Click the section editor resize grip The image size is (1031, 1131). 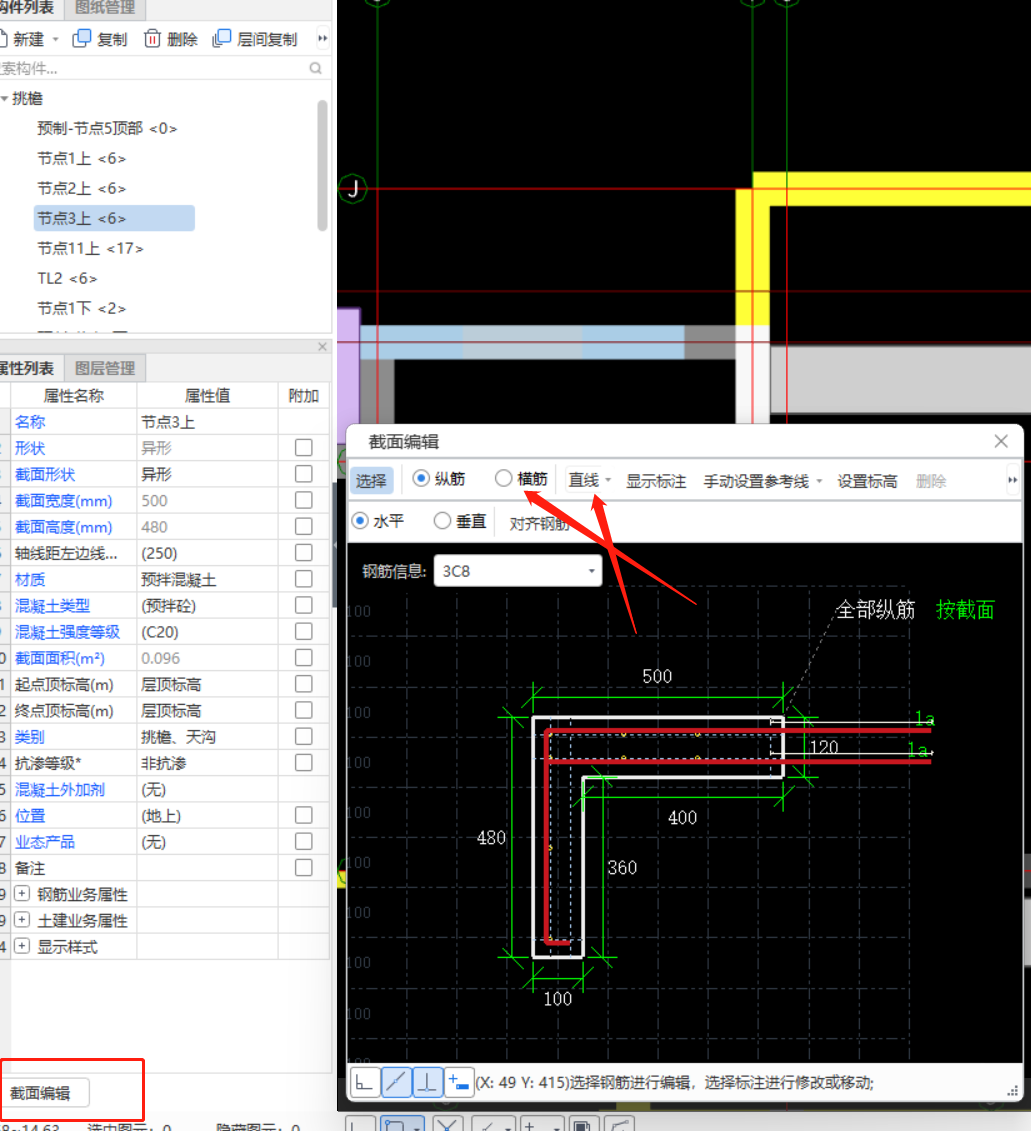pyautogui.click(x=1013, y=1091)
